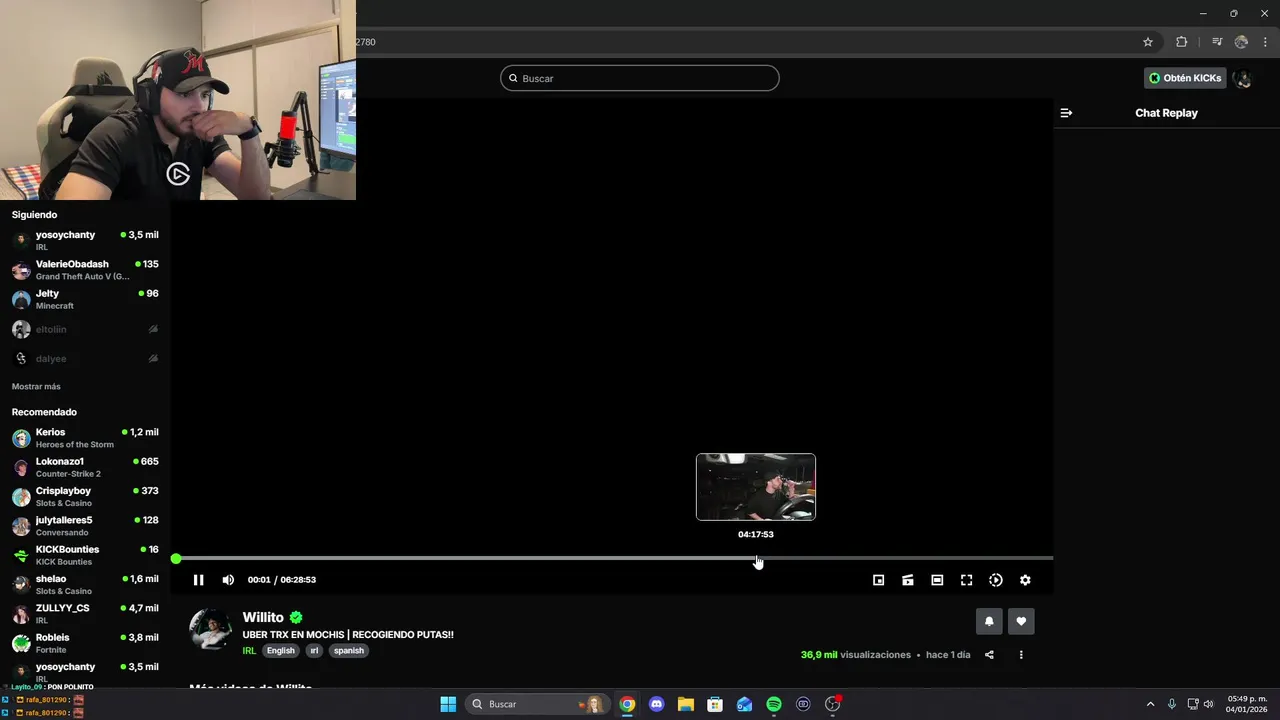Open Chrome three-dot menu
Image resolution: width=1280 pixels, height=720 pixels.
tap(1265, 42)
